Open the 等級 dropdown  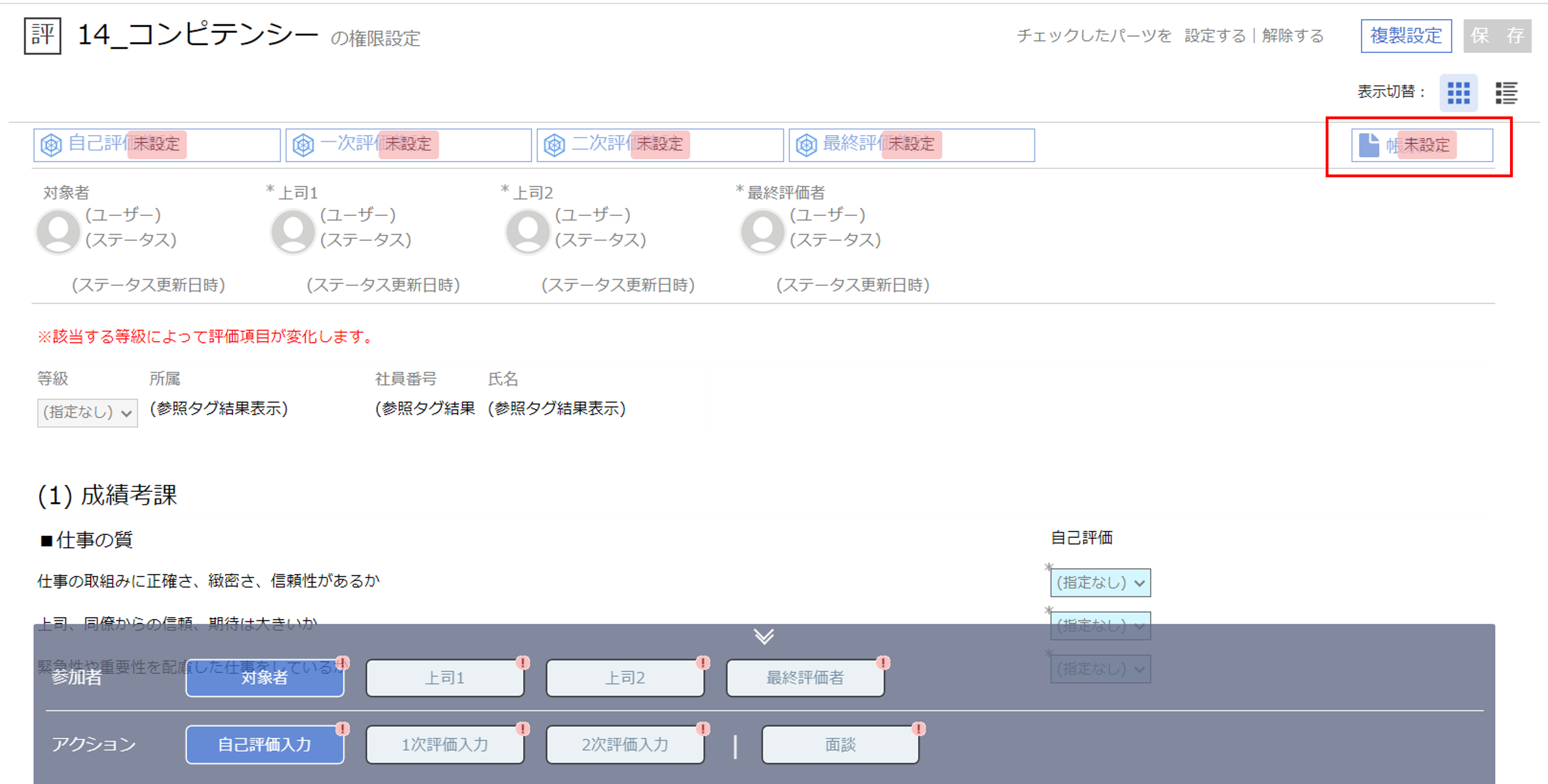pyautogui.click(x=87, y=413)
